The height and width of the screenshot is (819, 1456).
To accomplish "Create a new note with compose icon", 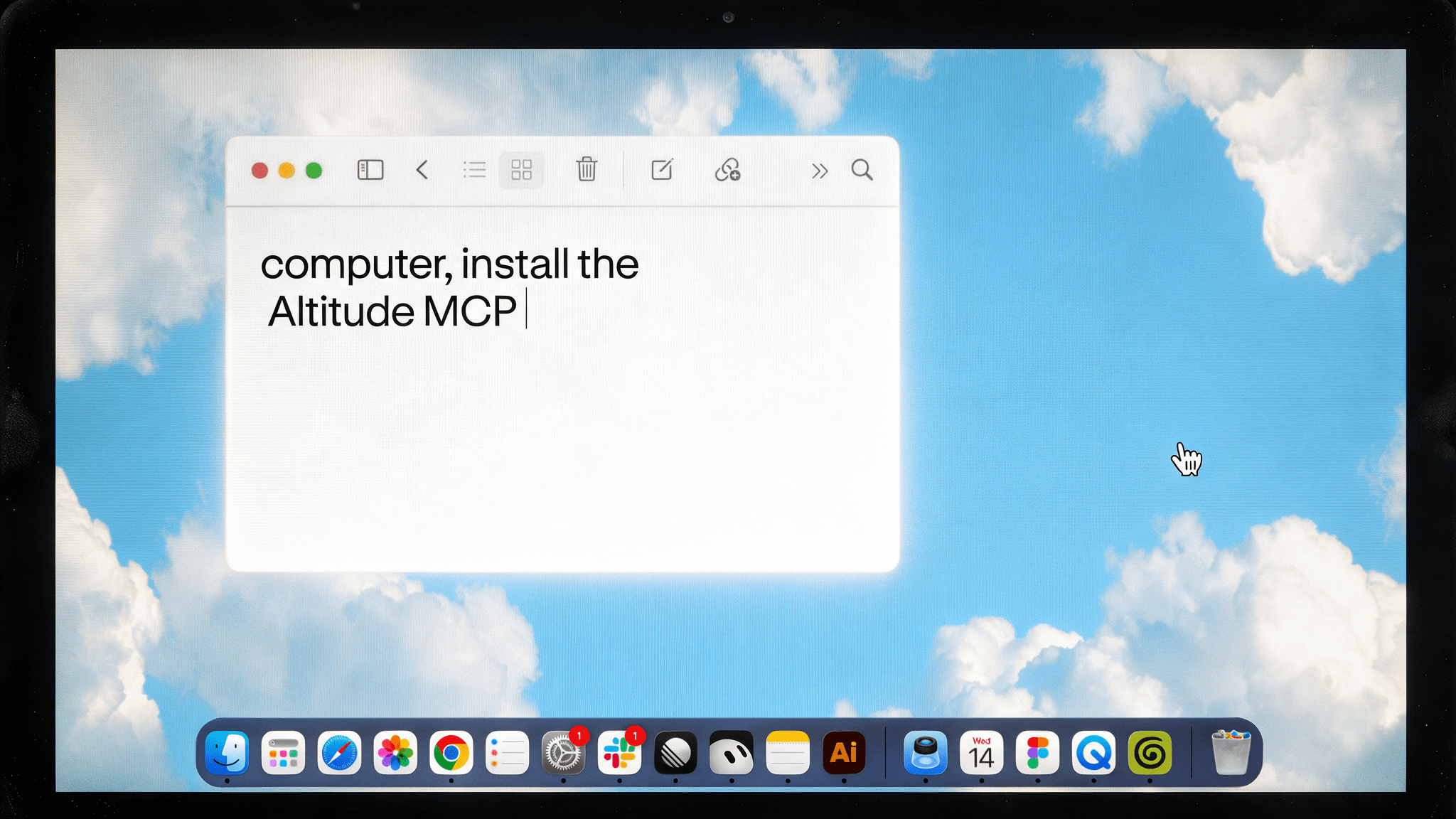I will 662,169.
